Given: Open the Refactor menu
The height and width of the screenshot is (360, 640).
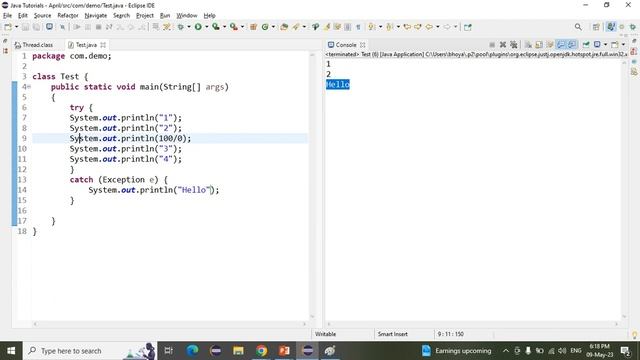Looking at the screenshot, I should click(x=68, y=16).
